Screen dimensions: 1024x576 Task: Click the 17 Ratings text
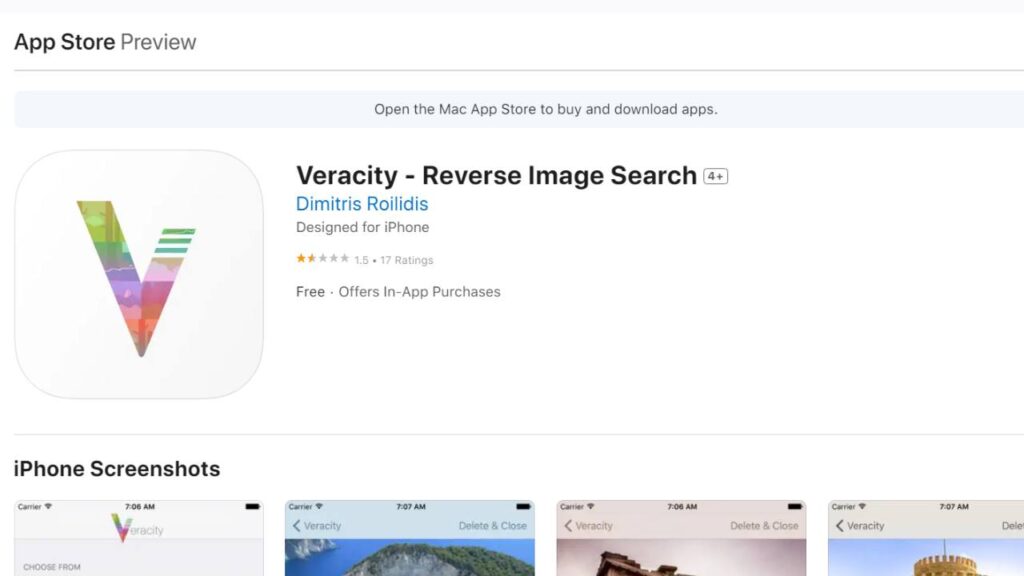408,259
